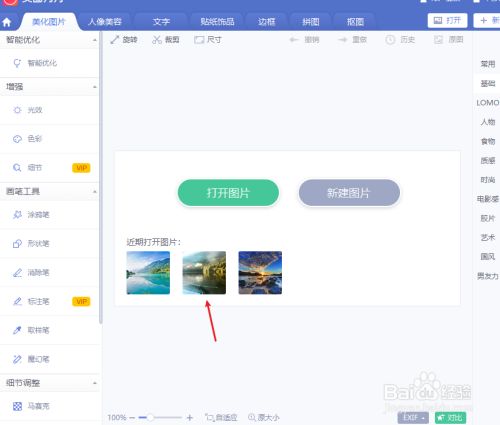
Task: Select the 取样笔 eyedropper pen
Action: point(50,330)
